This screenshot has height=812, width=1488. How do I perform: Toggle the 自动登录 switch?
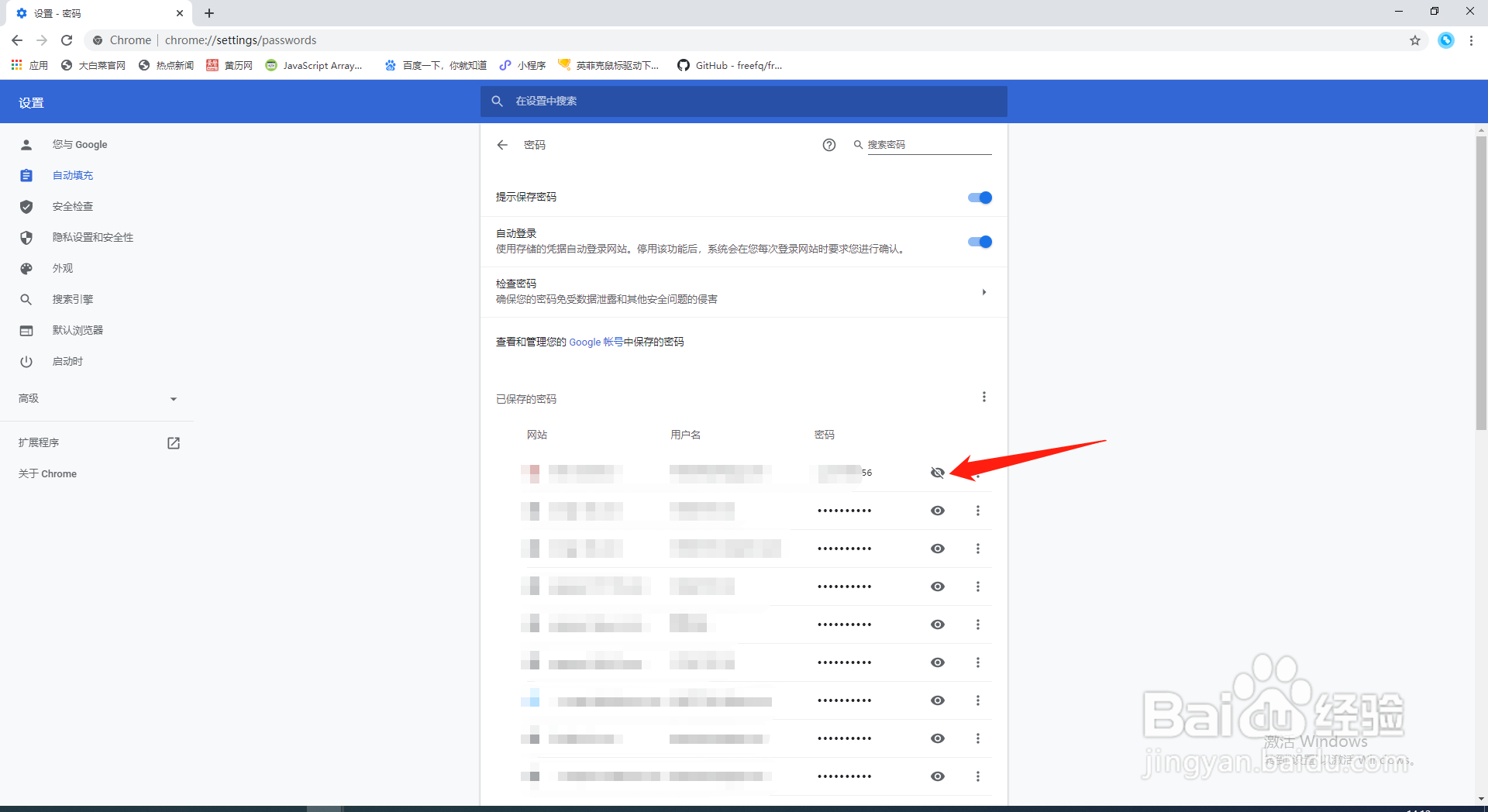(980, 242)
